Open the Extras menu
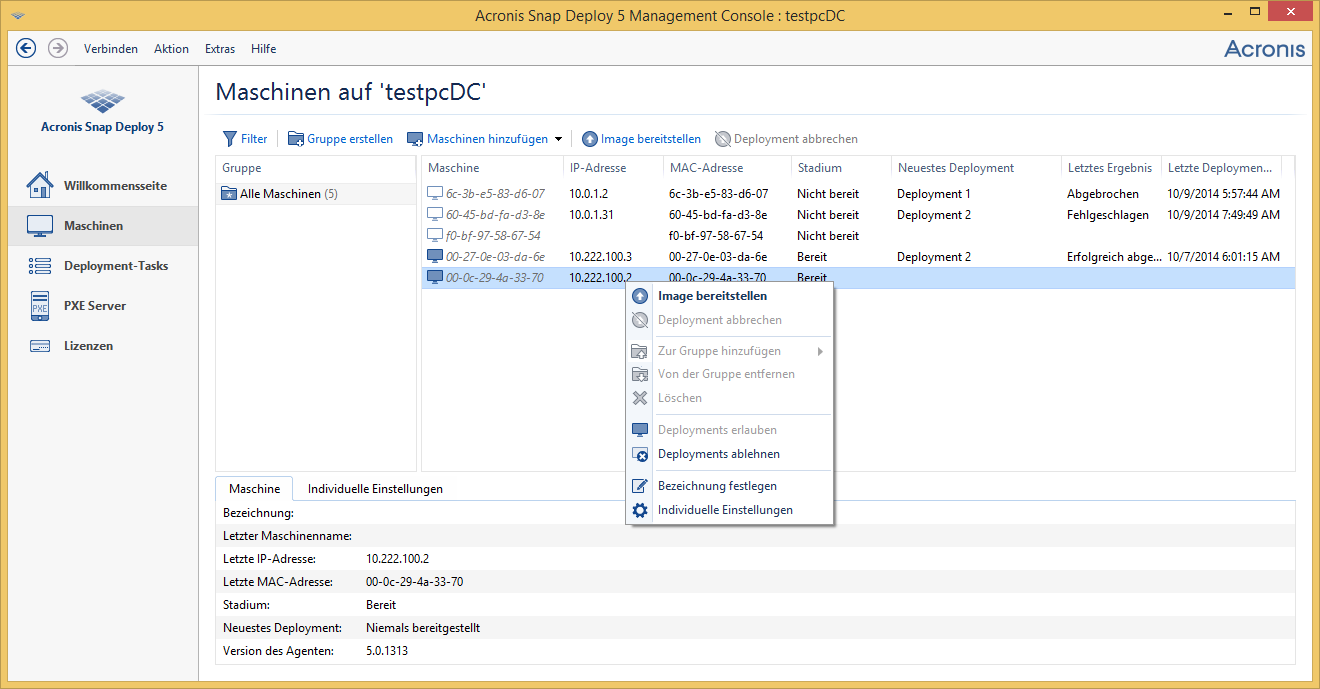The height and width of the screenshot is (689, 1320). [220, 49]
